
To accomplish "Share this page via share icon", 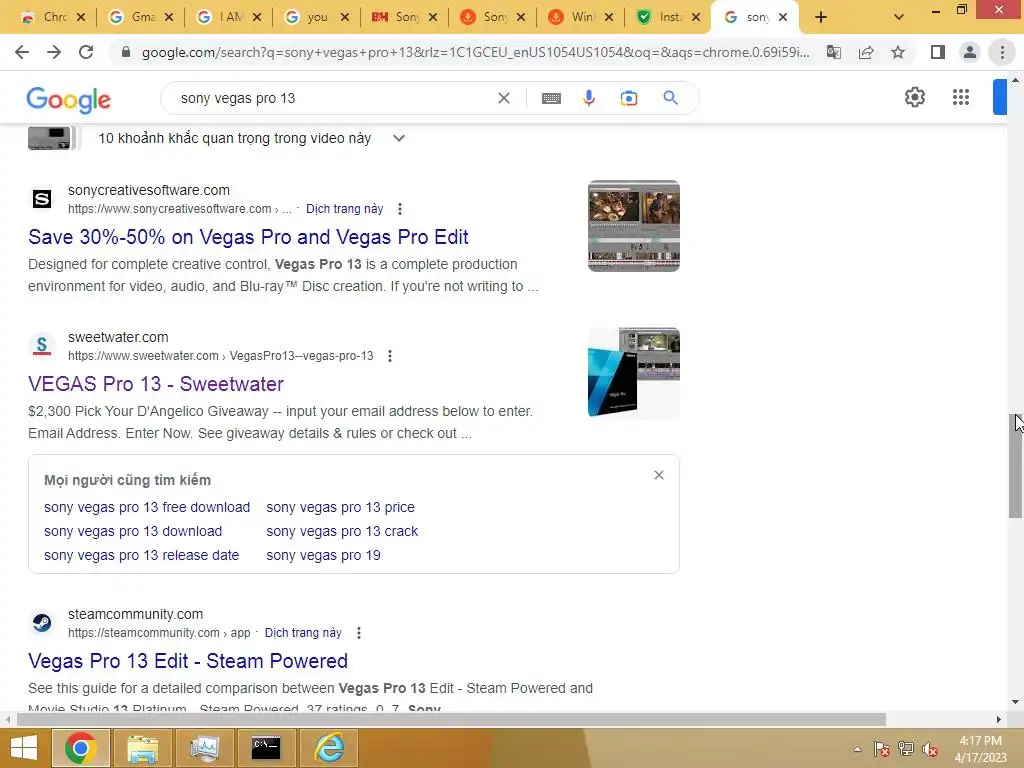I will 866,52.
